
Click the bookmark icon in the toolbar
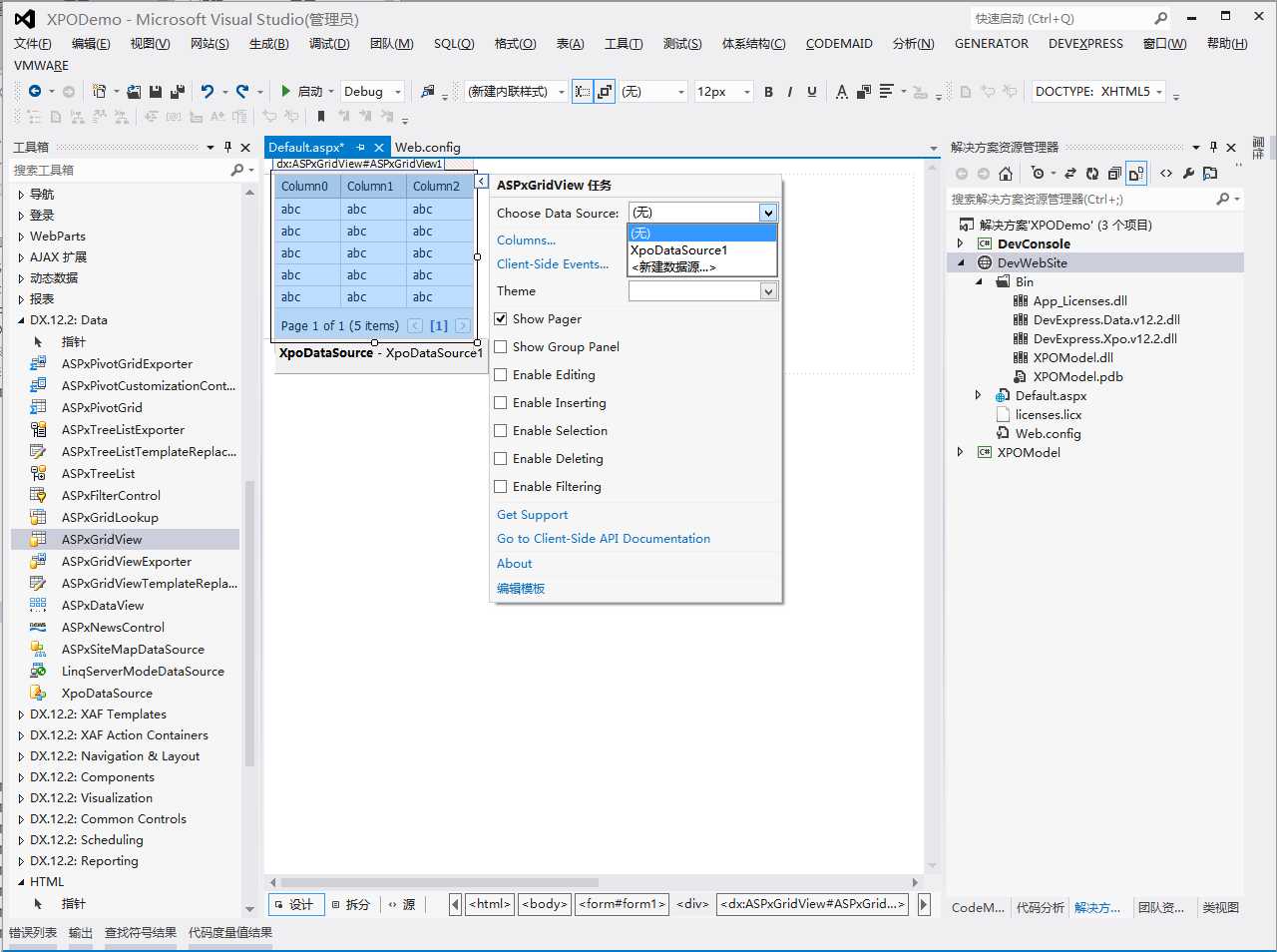[320, 117]
